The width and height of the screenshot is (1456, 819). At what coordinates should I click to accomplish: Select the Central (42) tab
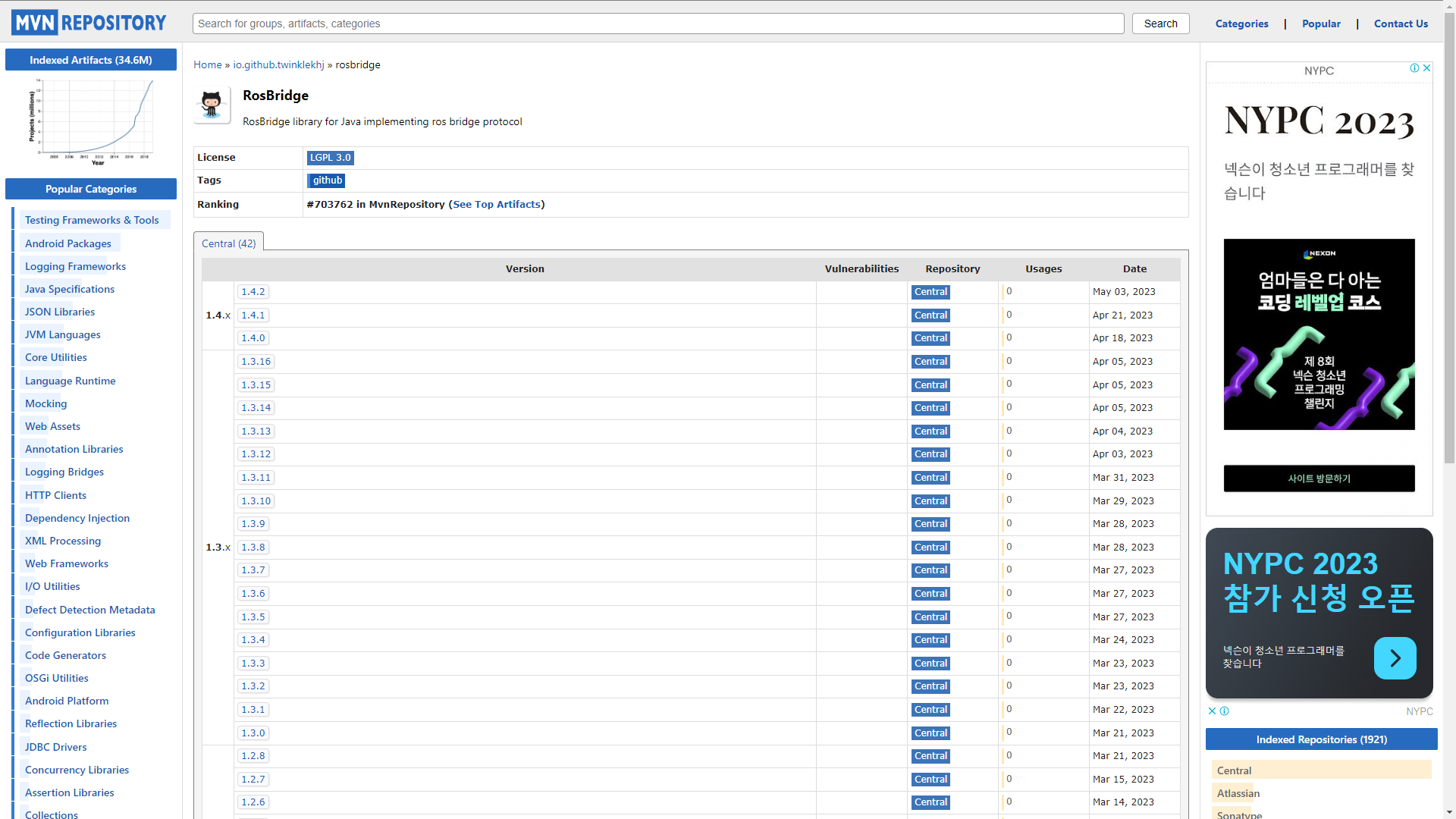click(228, 243)
